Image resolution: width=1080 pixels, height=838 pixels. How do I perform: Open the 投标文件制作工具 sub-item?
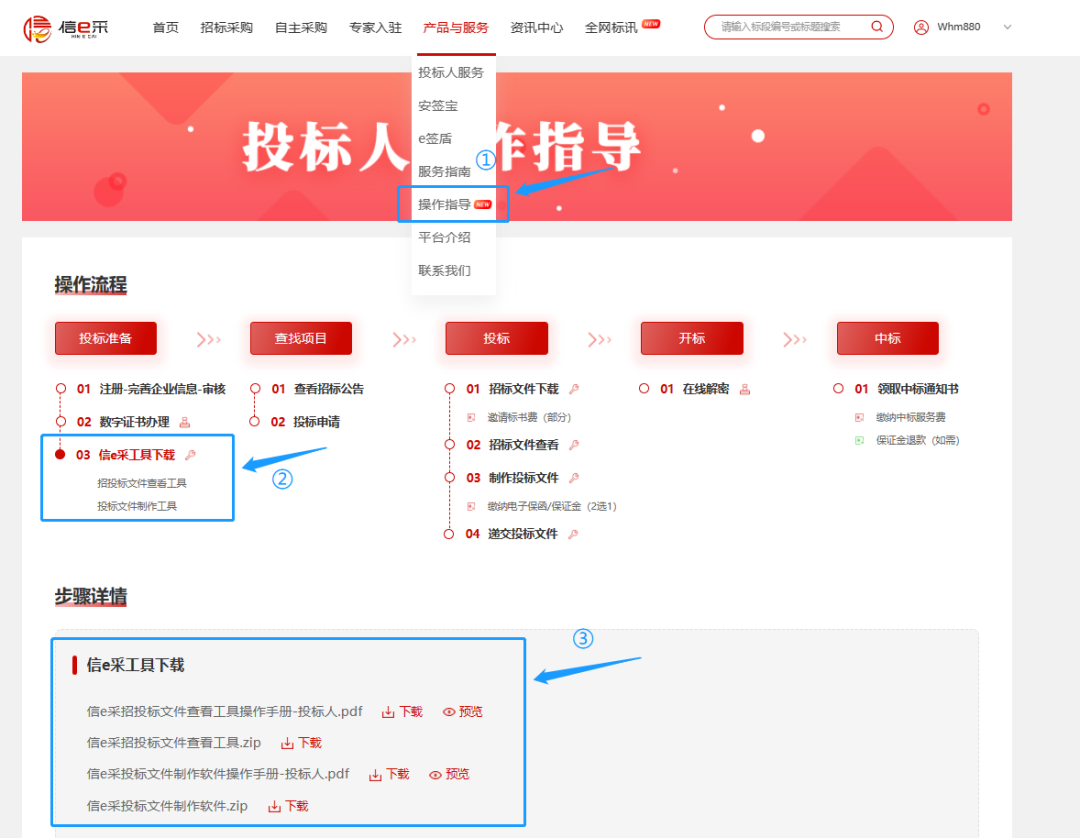click(137, 506)
